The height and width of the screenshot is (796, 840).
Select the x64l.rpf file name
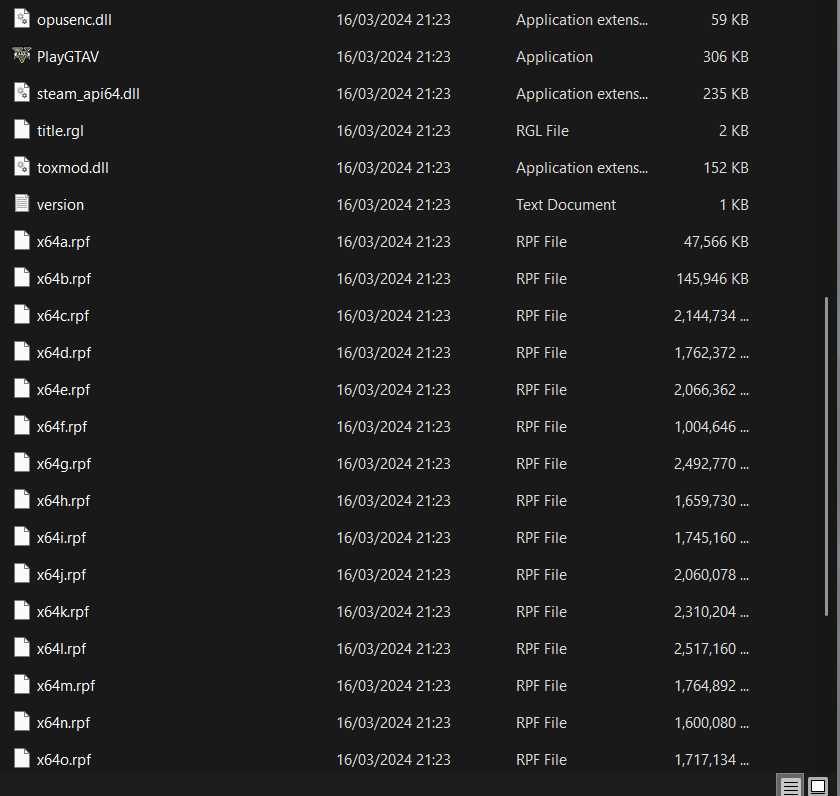point(61,648)
